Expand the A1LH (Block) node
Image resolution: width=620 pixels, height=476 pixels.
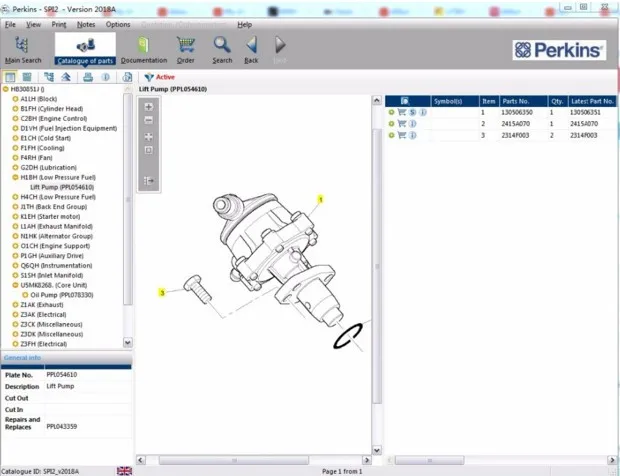tap(15, 99)
